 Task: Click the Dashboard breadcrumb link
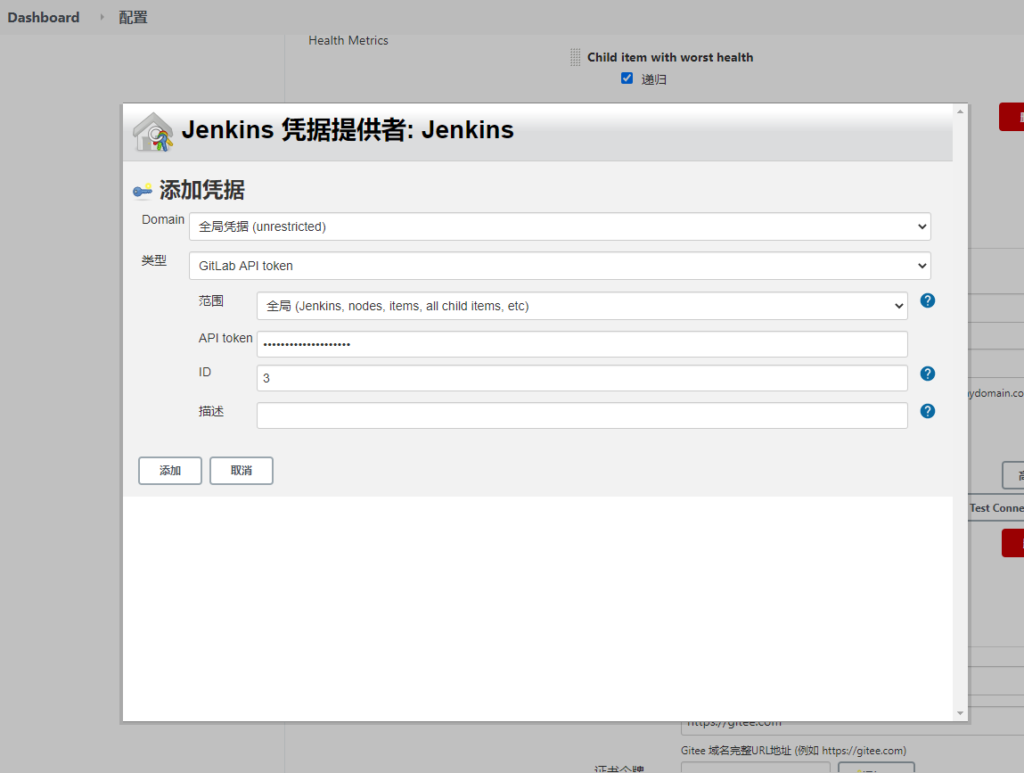(44, 18)
